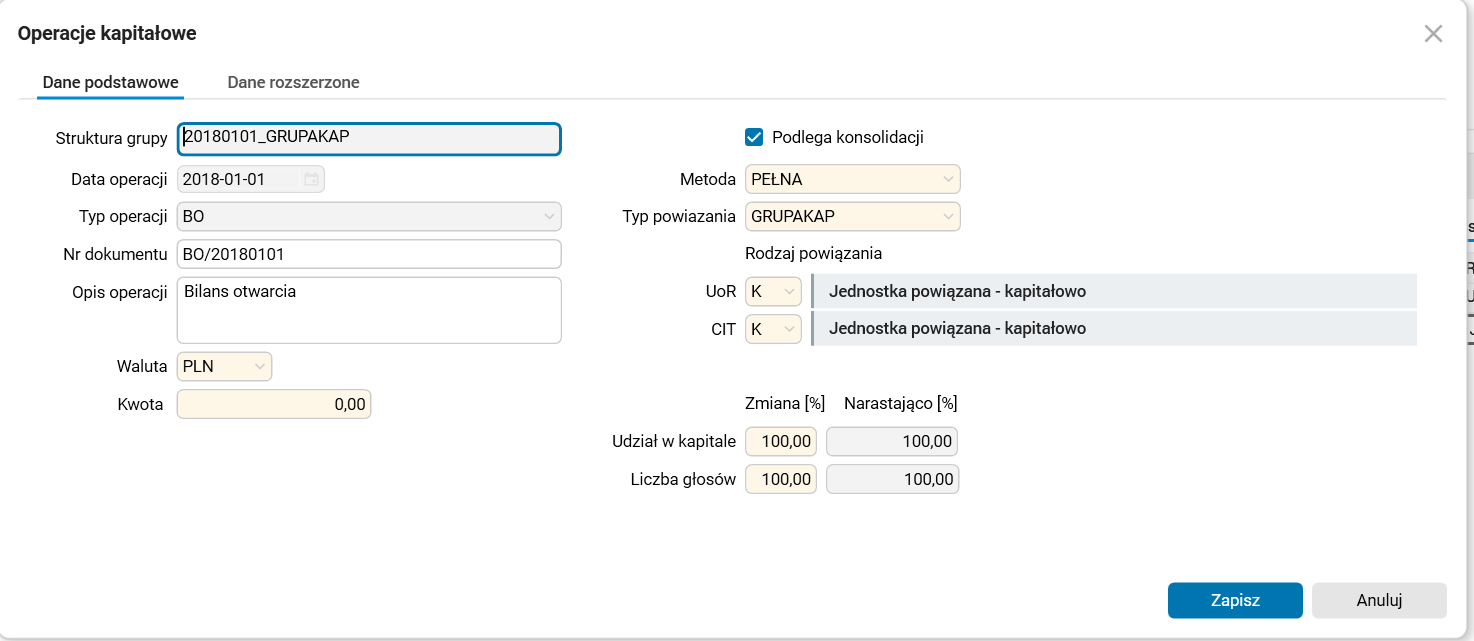
Task: Select the Kwota amount field
Action: click(272, 403)
